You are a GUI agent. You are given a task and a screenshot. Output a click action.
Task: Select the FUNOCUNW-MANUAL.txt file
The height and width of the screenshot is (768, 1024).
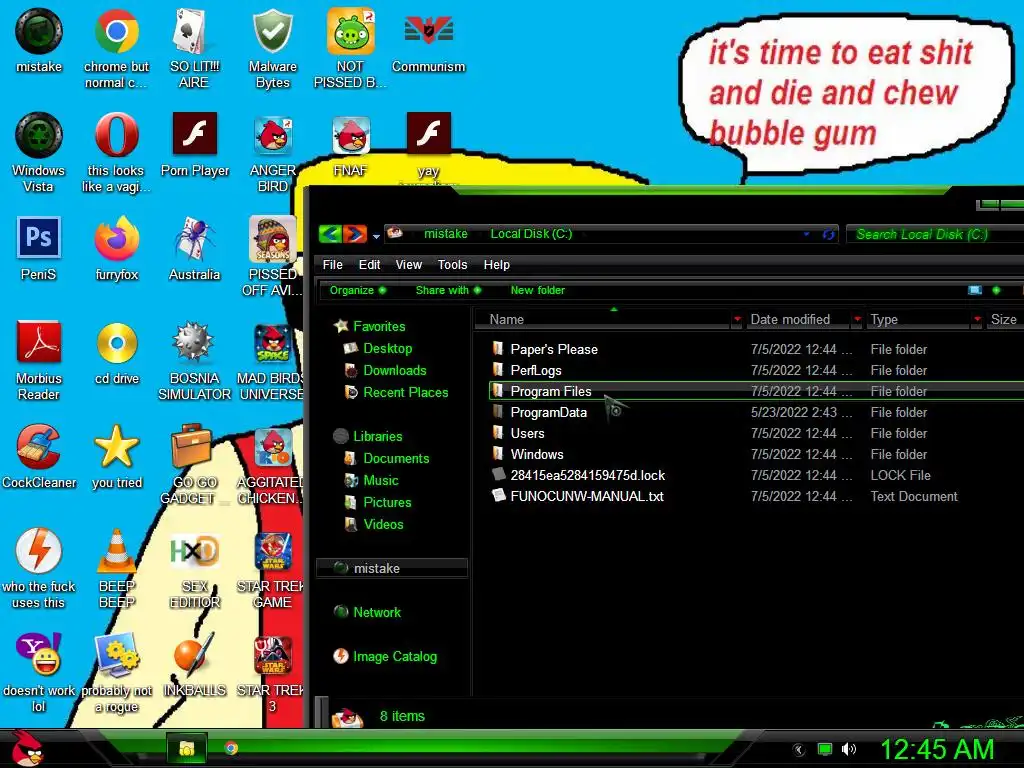[x=586, y=496]
